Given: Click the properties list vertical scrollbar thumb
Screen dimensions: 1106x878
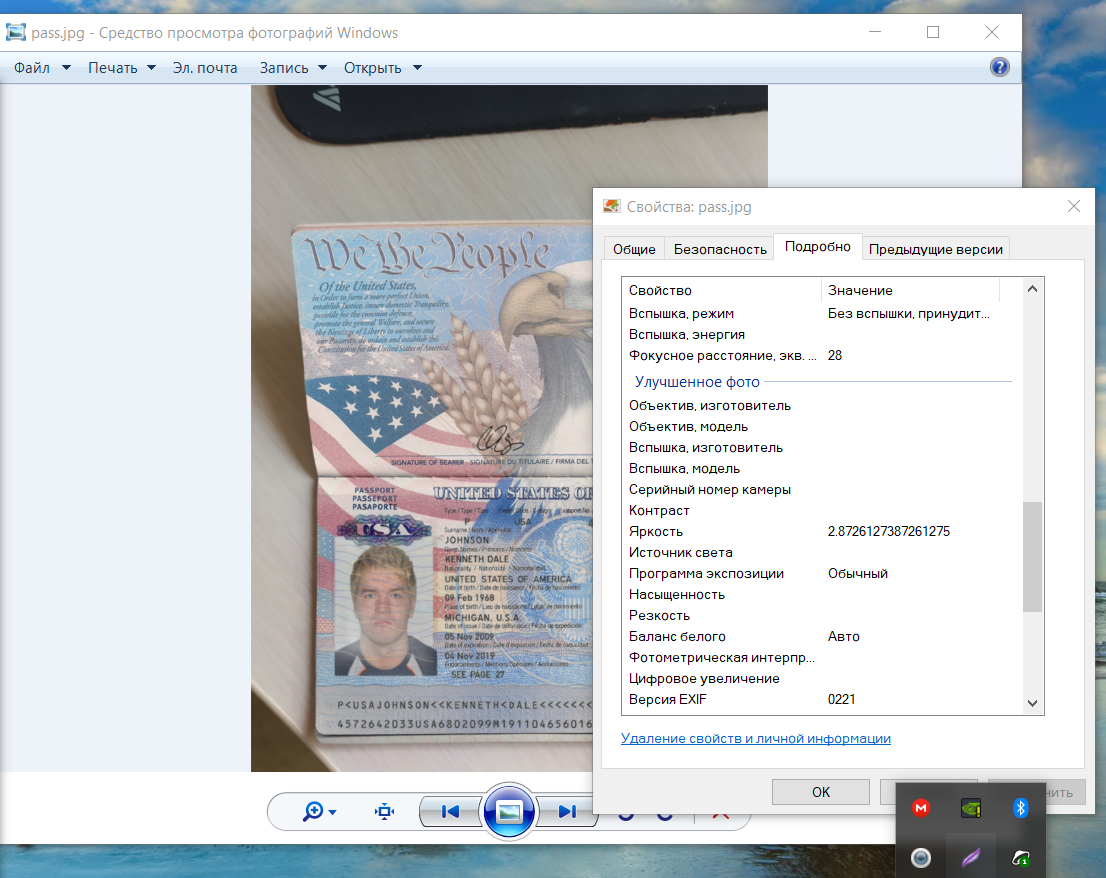Looking at the screenshot, I should [1033, 556].
